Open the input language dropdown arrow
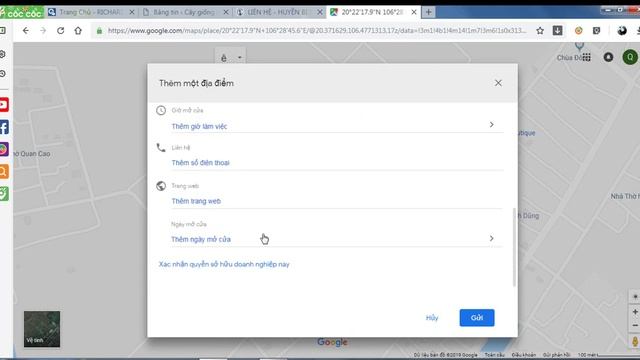The height and width of the screenshot is (360, 640). (240, 58)
